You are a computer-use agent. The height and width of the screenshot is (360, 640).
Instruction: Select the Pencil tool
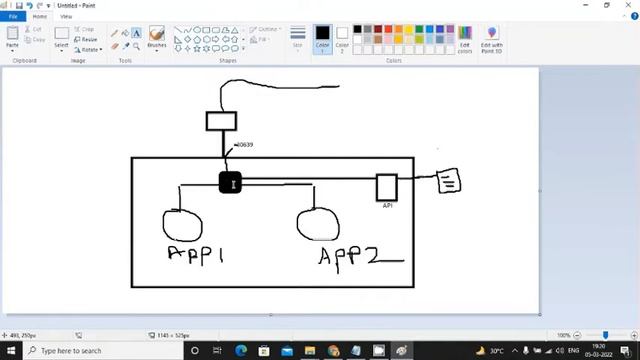pyautogui.click(x=115, y=33)
